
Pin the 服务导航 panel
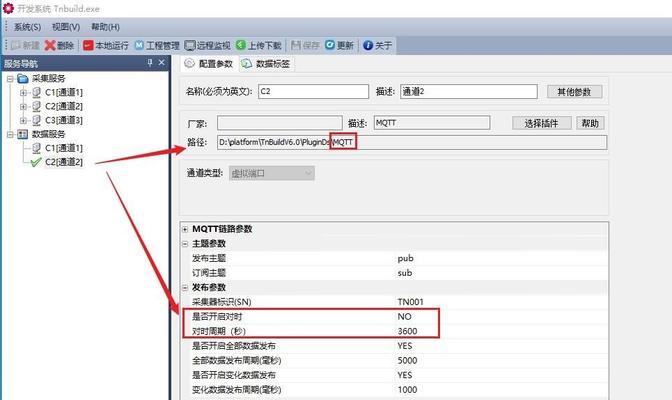(x=150, y=63)
